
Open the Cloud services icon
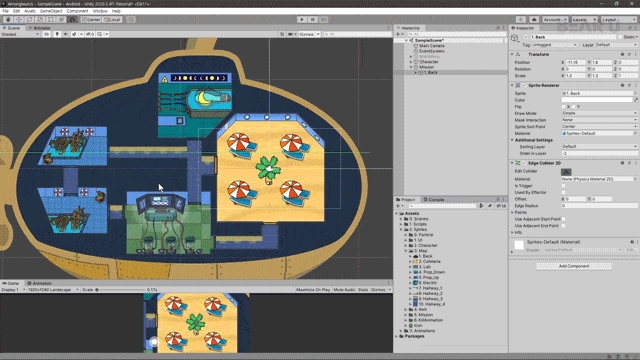click(534, 20)
